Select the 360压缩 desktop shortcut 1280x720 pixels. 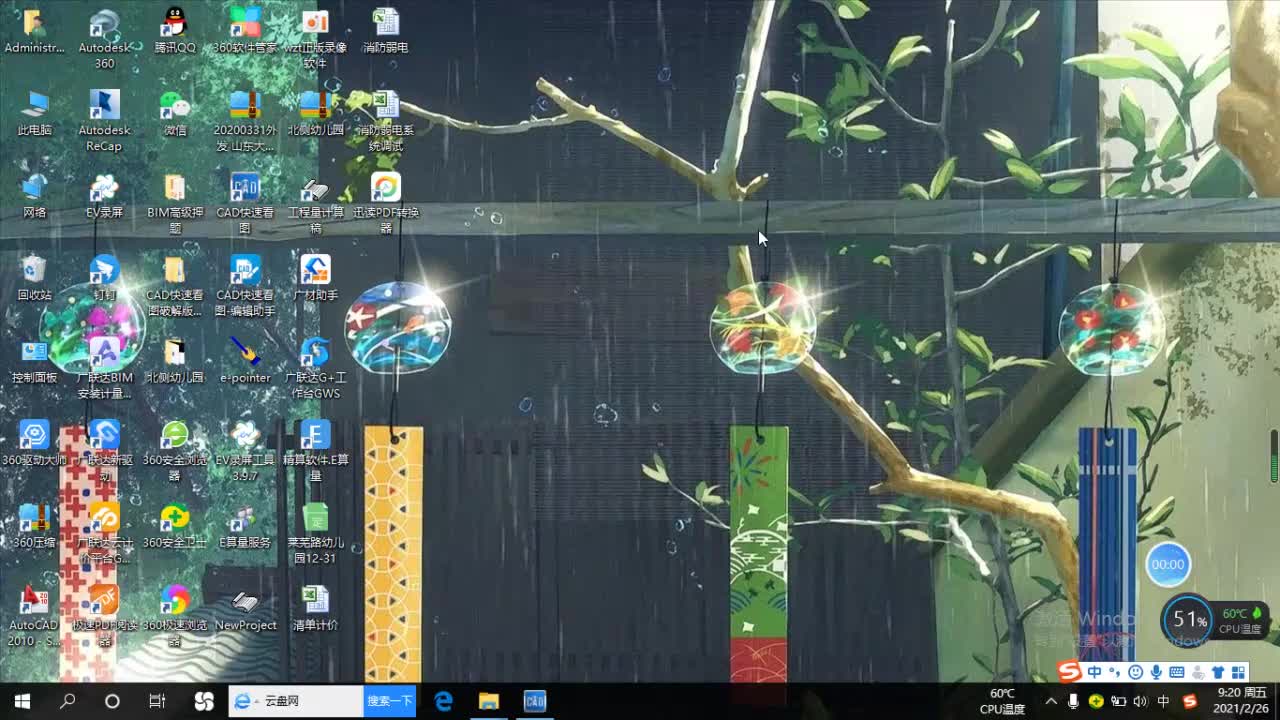tap(34, 526)
